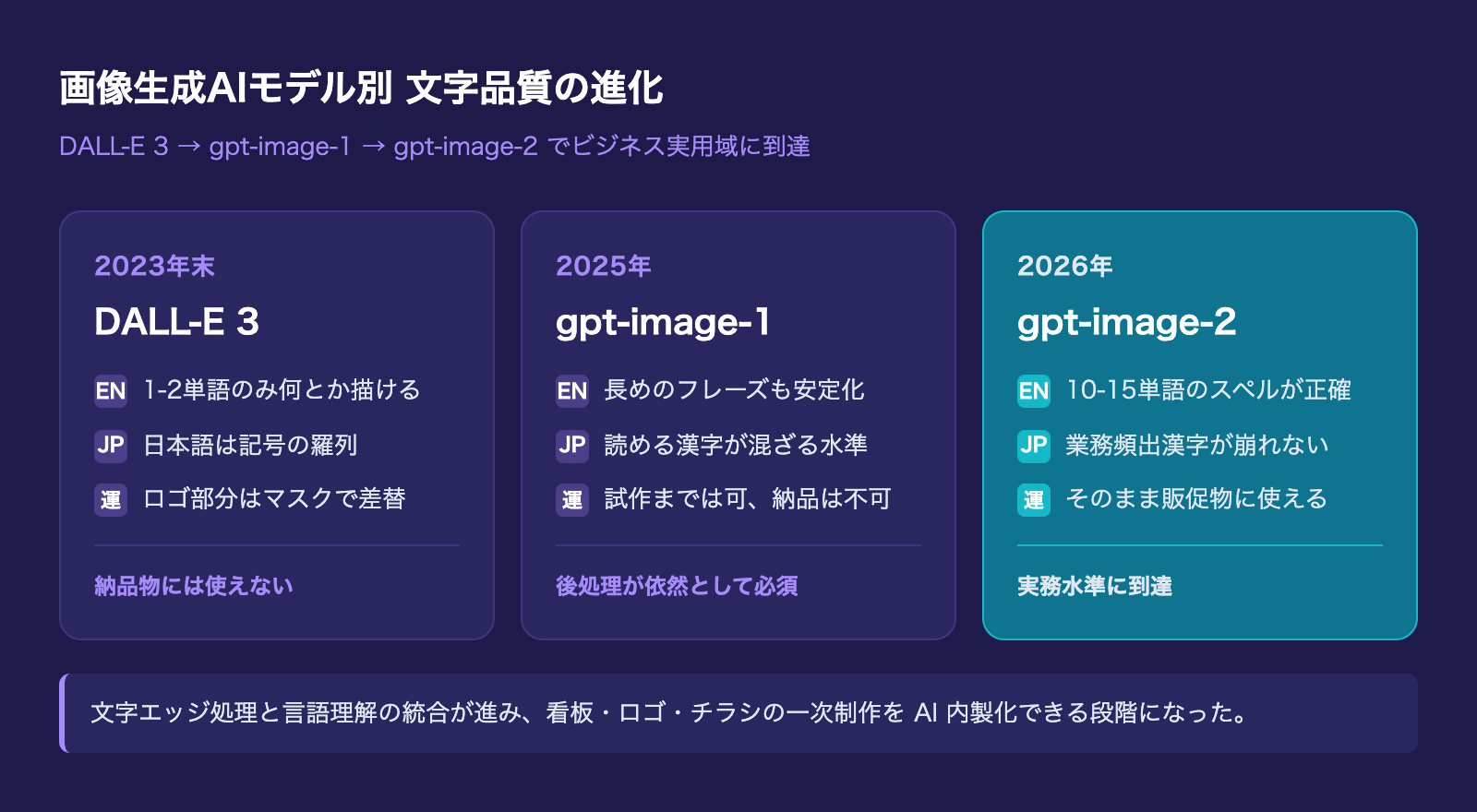The height and width of the screenshot is (812, 1477).
Task: Click the EN badge in the DALL-E 3 card
Action: [x=111, y=390]
